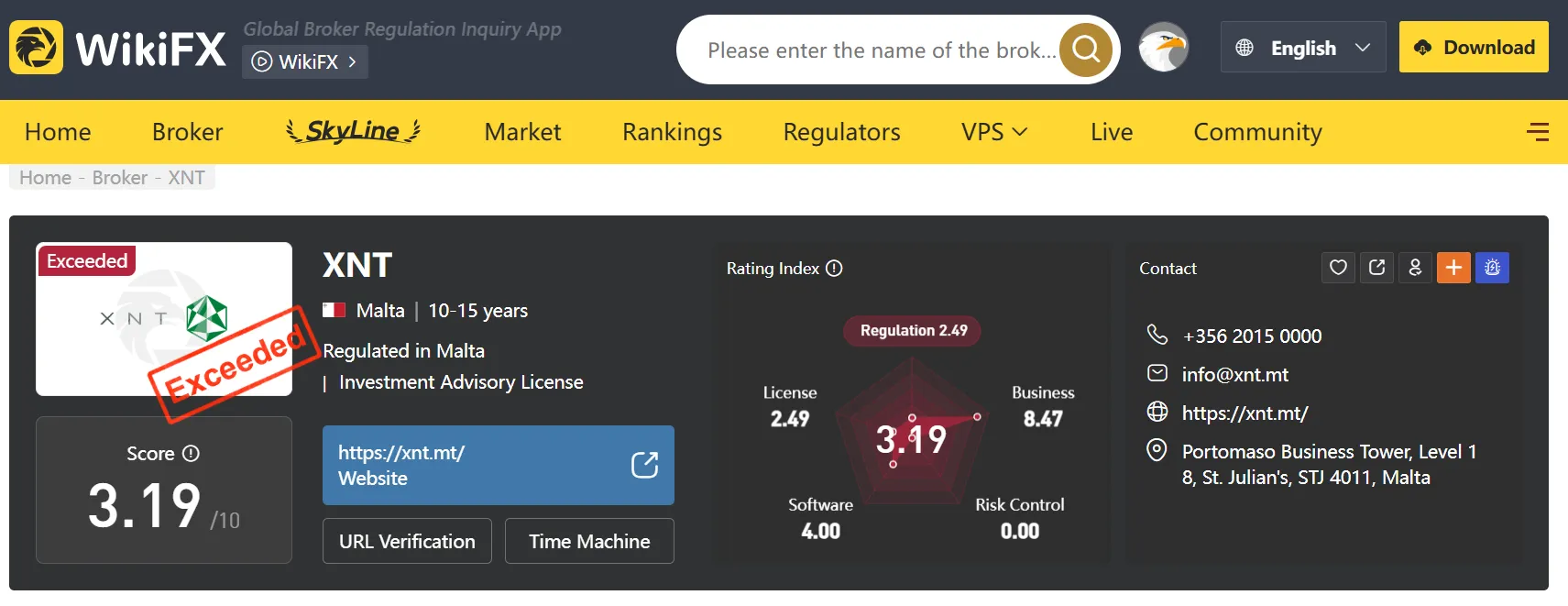Click the Download button
1568x606 pixels.
[1474, 48]
